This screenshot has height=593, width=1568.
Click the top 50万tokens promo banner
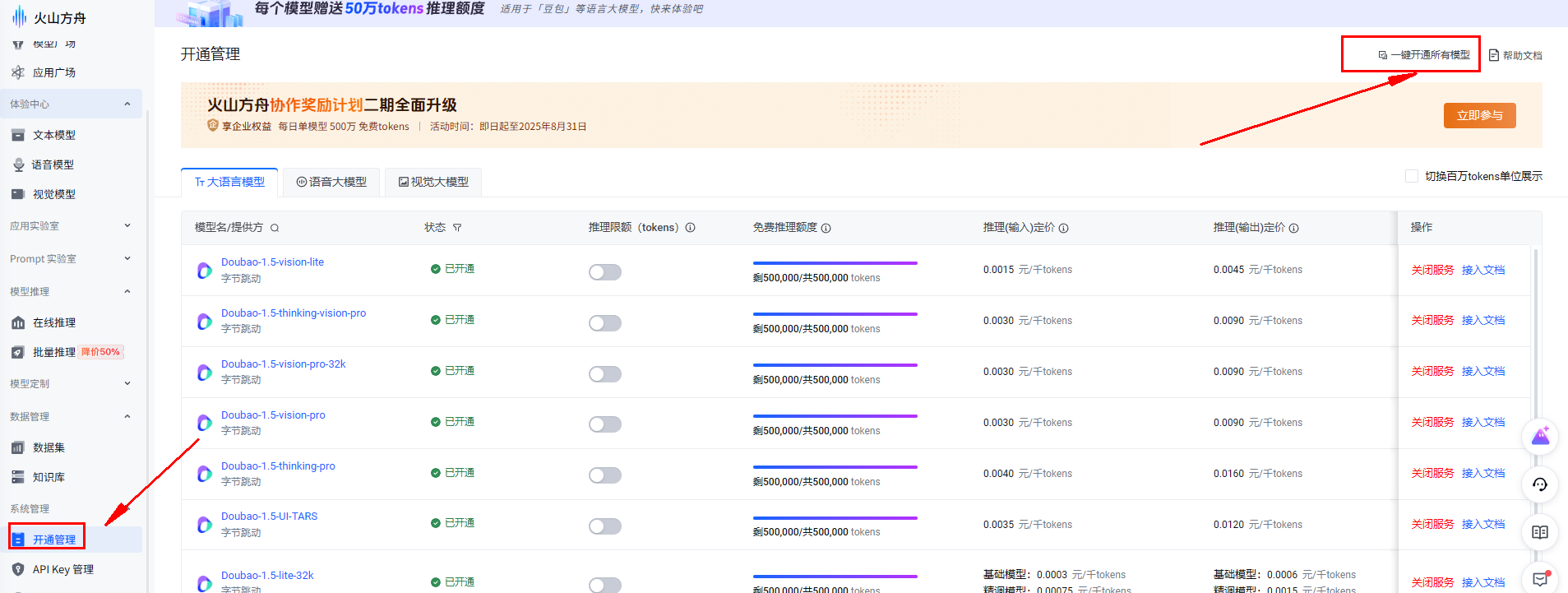(x=861, y=13)
